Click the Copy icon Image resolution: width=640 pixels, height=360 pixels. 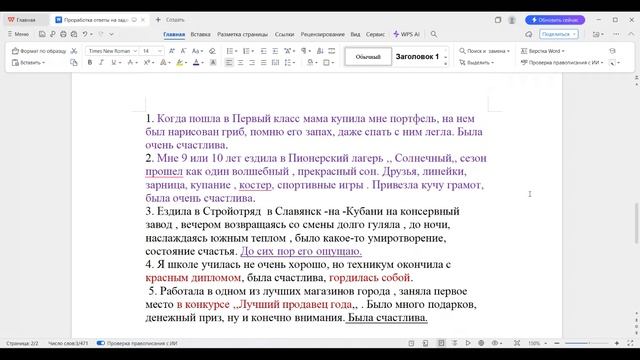coord(74,62)
